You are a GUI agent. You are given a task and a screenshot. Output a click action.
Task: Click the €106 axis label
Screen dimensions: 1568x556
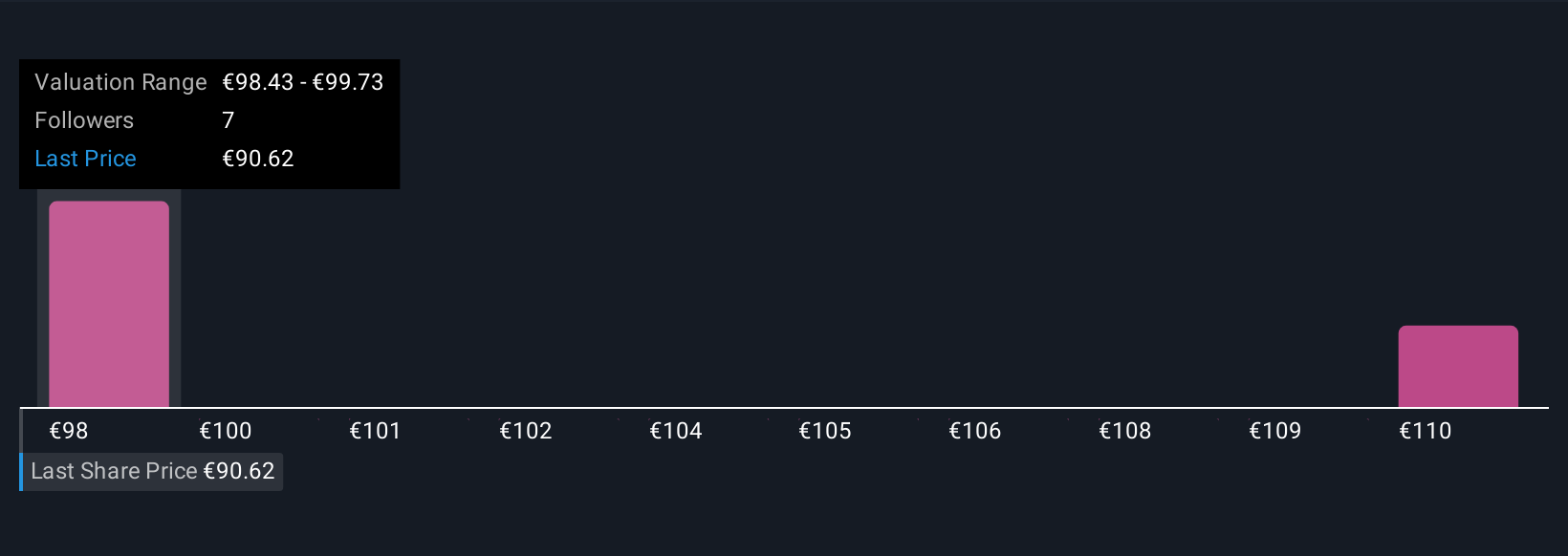(x=975, y=431)
